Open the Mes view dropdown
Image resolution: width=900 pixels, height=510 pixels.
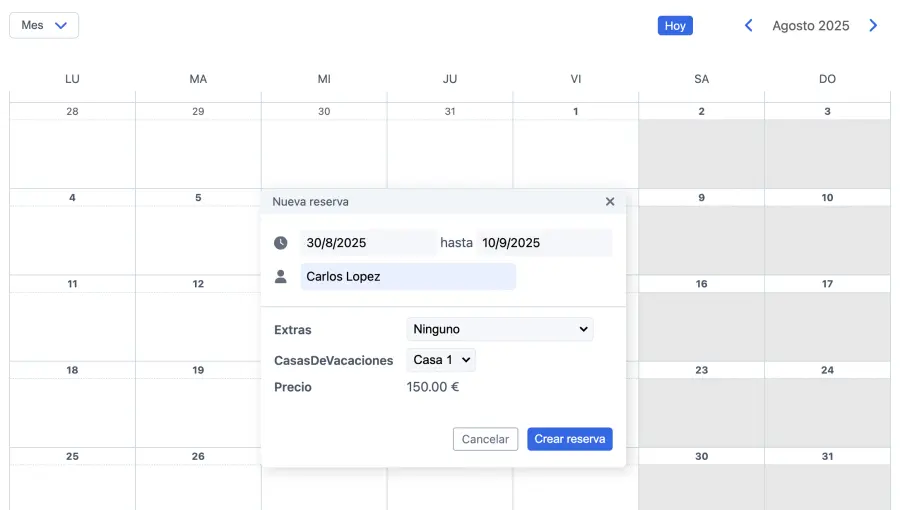click(44, 26)
